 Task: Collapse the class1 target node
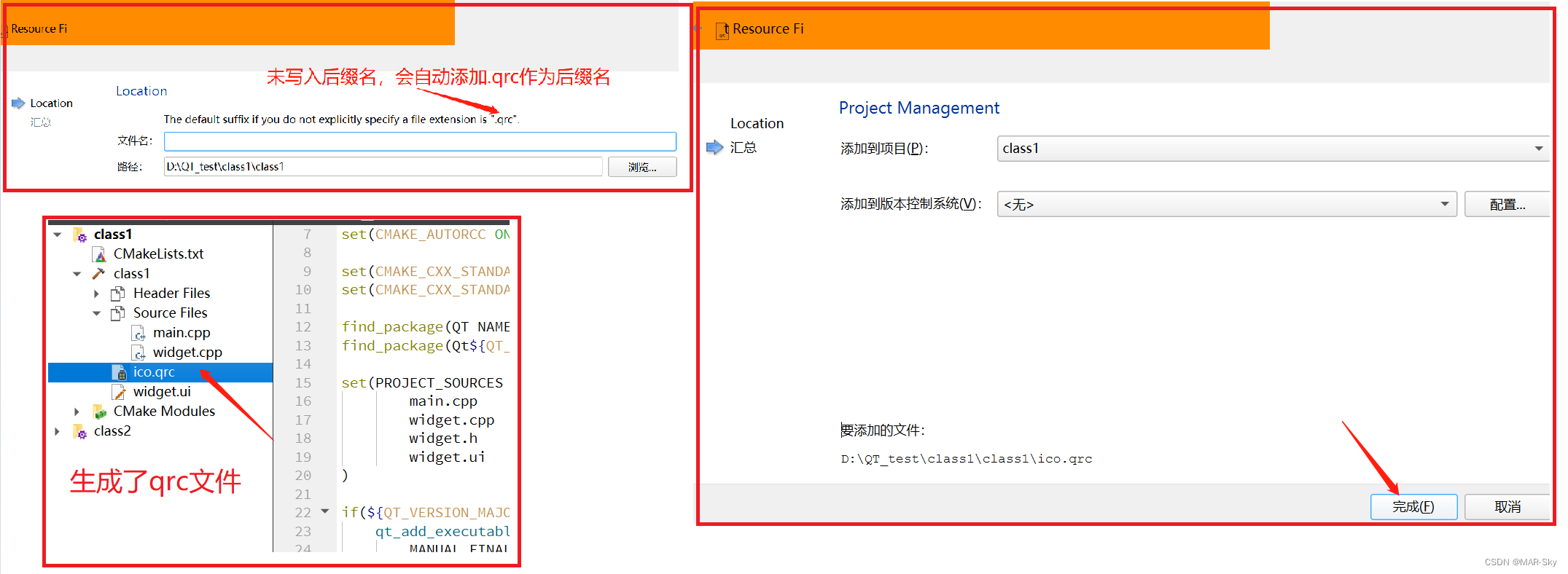coord(77,274)
